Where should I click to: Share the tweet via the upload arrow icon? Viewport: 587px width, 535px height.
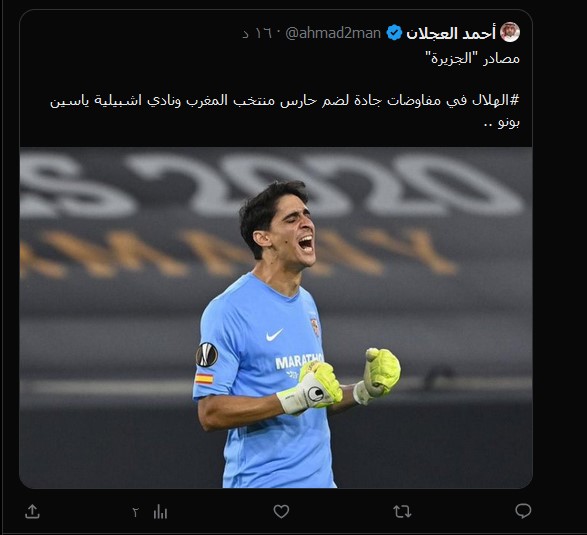[32, 511]
